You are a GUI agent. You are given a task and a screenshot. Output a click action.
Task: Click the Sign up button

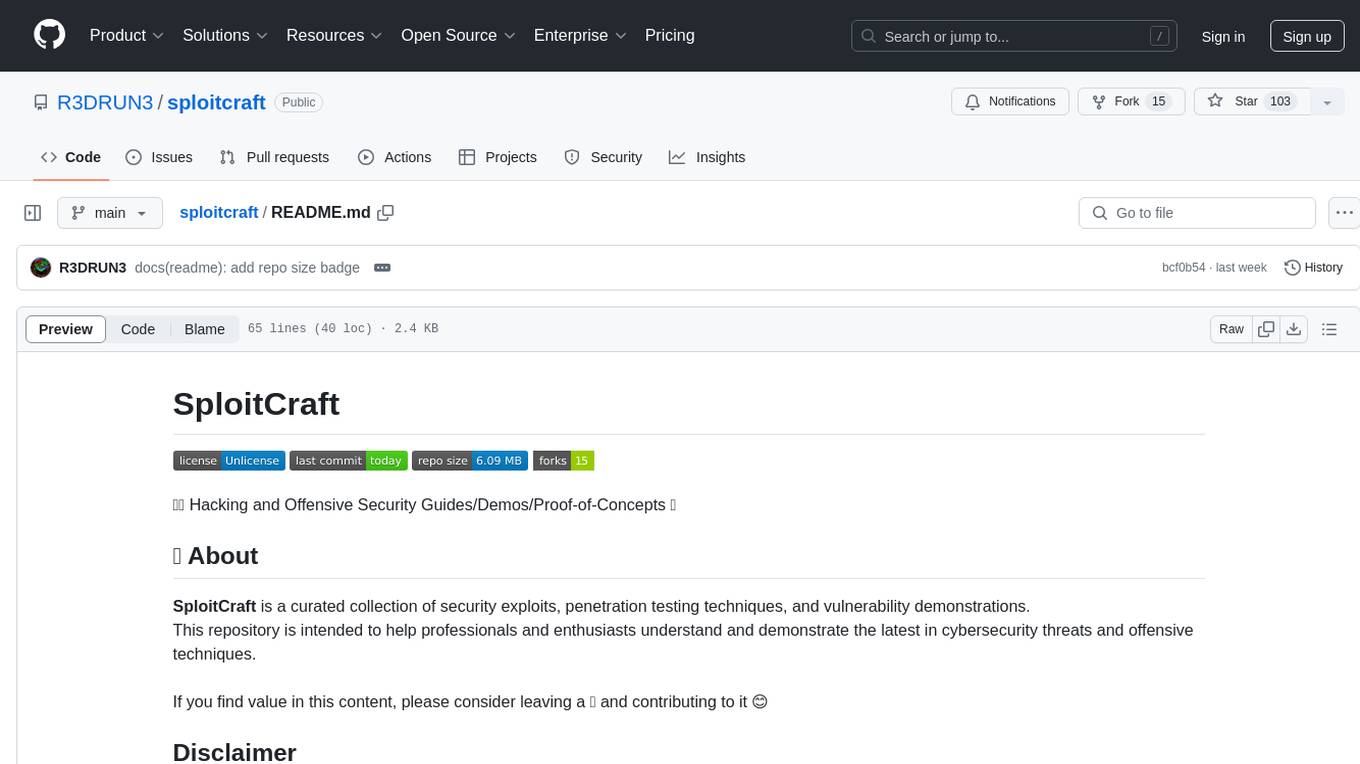coord(1307,36)
